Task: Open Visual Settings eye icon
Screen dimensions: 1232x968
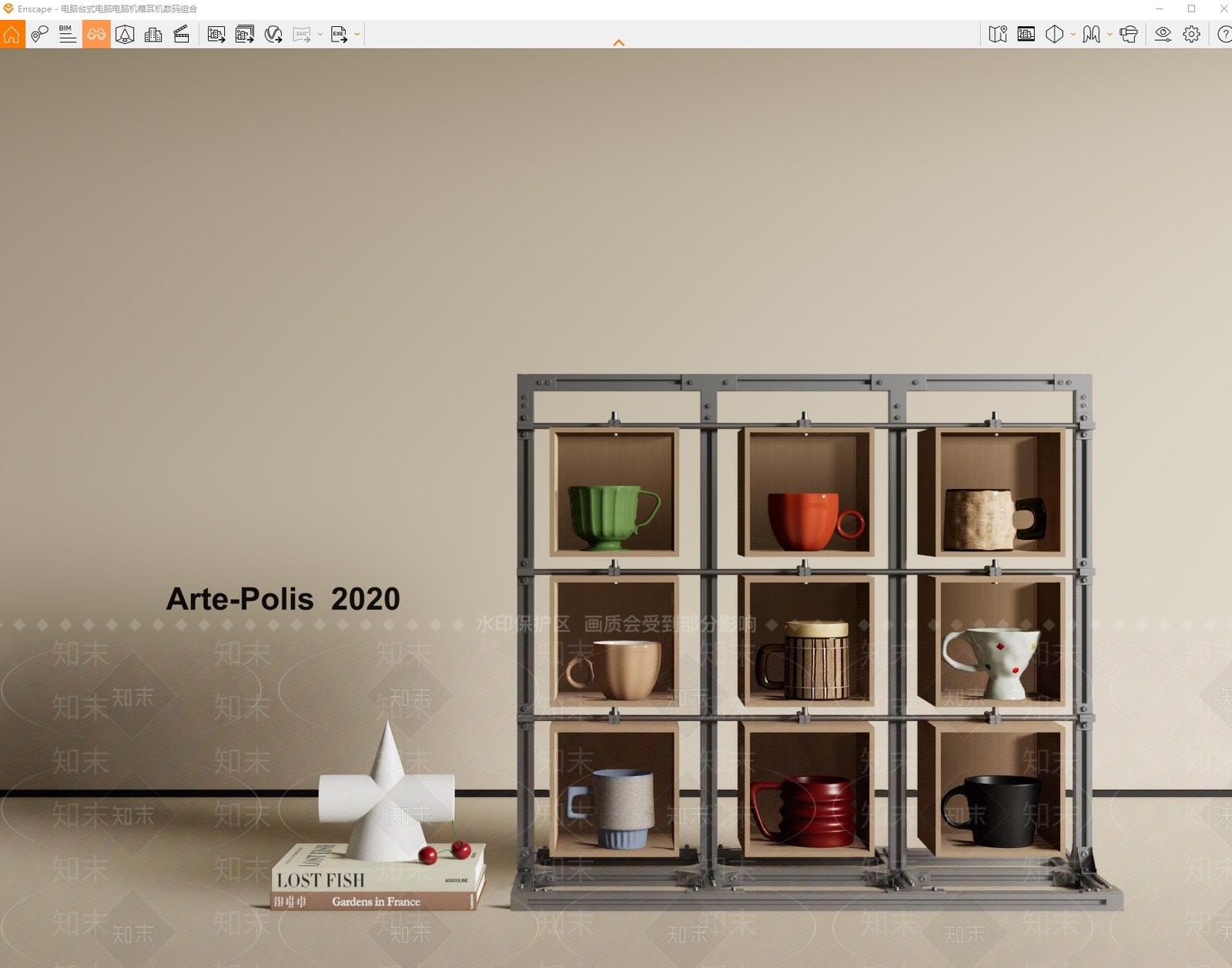Action: pyautogui.click(x=1163, y=35)
